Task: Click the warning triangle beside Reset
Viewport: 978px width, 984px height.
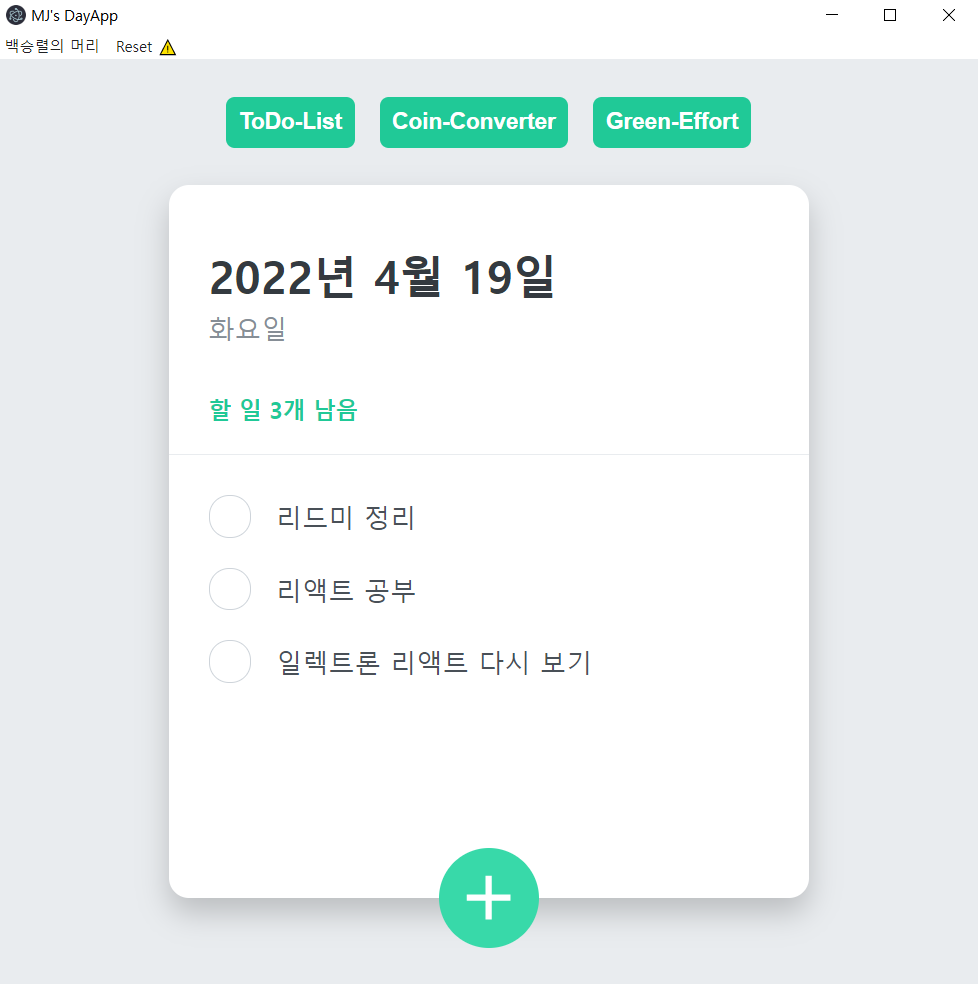Action: [x=167, y=46]
